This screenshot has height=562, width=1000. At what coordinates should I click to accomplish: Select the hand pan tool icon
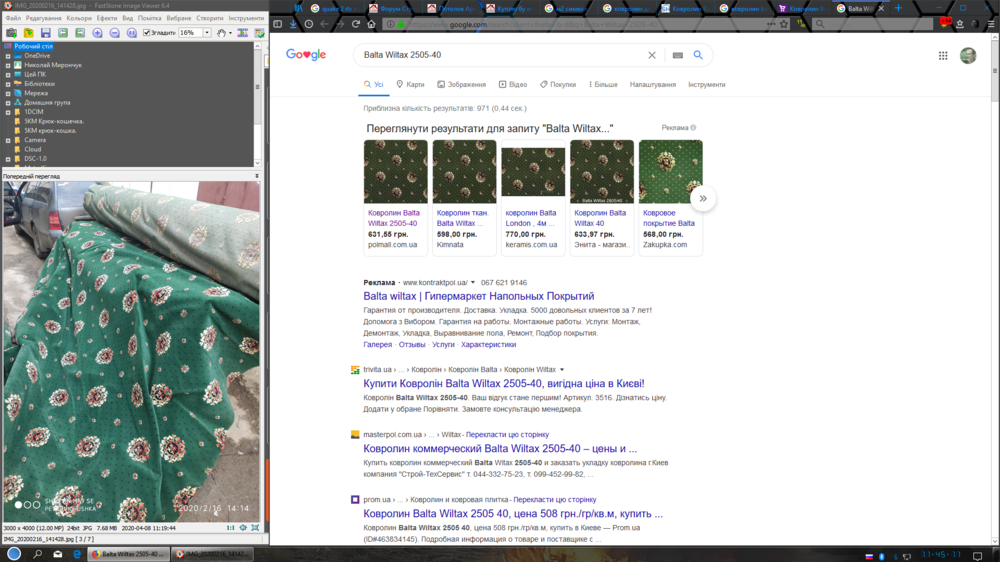click(x=221, y=33)
